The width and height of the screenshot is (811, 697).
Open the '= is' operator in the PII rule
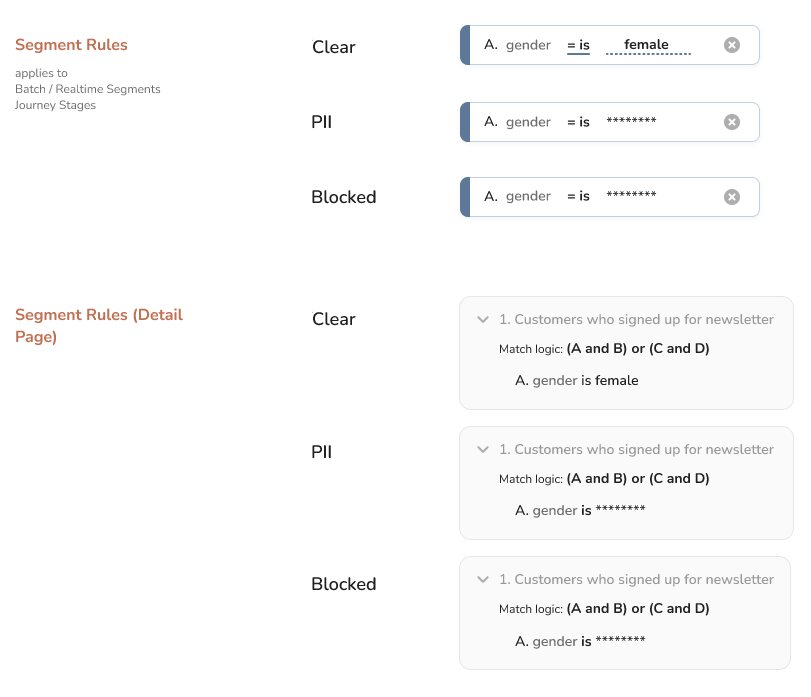[578, 122]
